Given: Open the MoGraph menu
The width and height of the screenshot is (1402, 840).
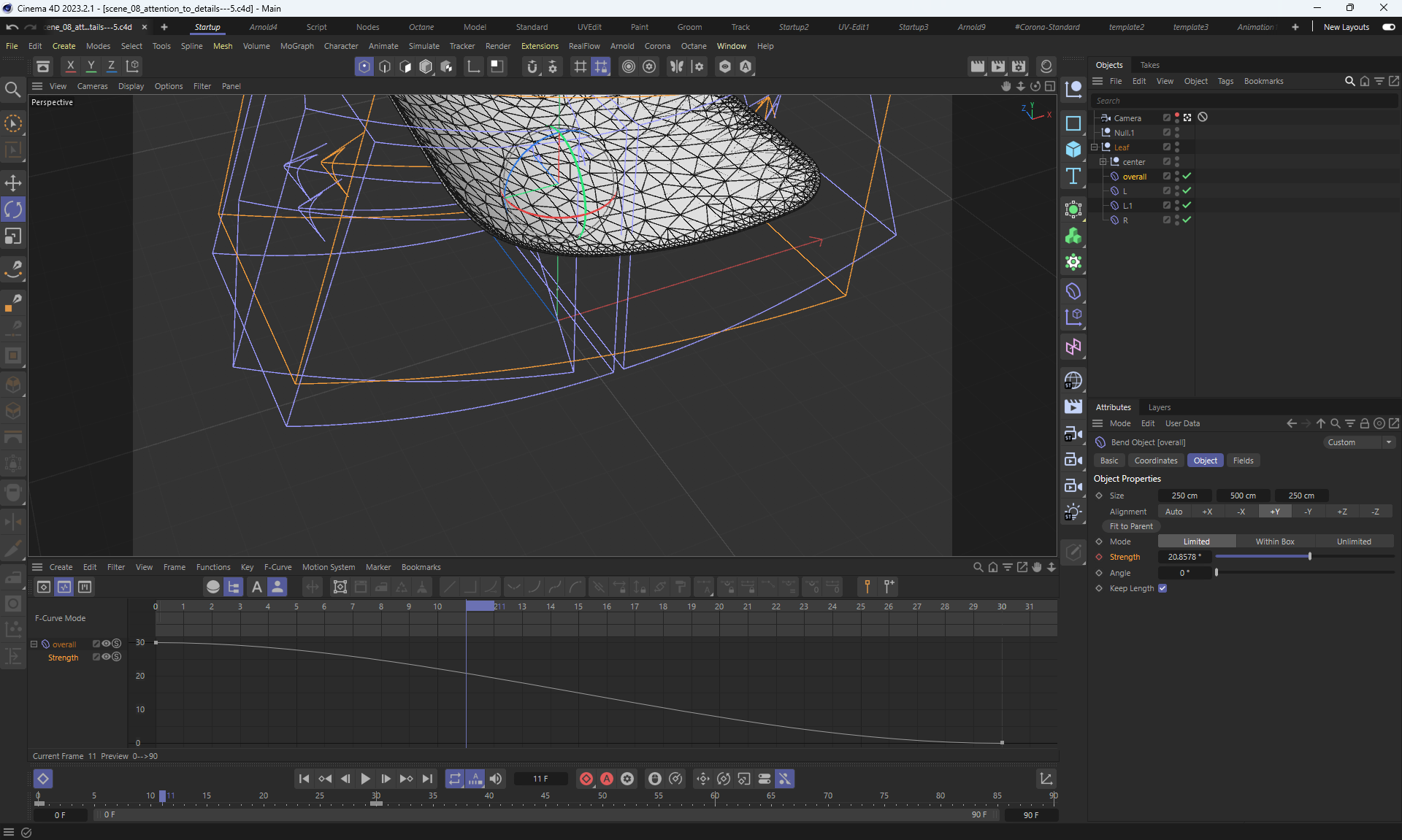Looking at the screenshot, I should click(296, 46).
